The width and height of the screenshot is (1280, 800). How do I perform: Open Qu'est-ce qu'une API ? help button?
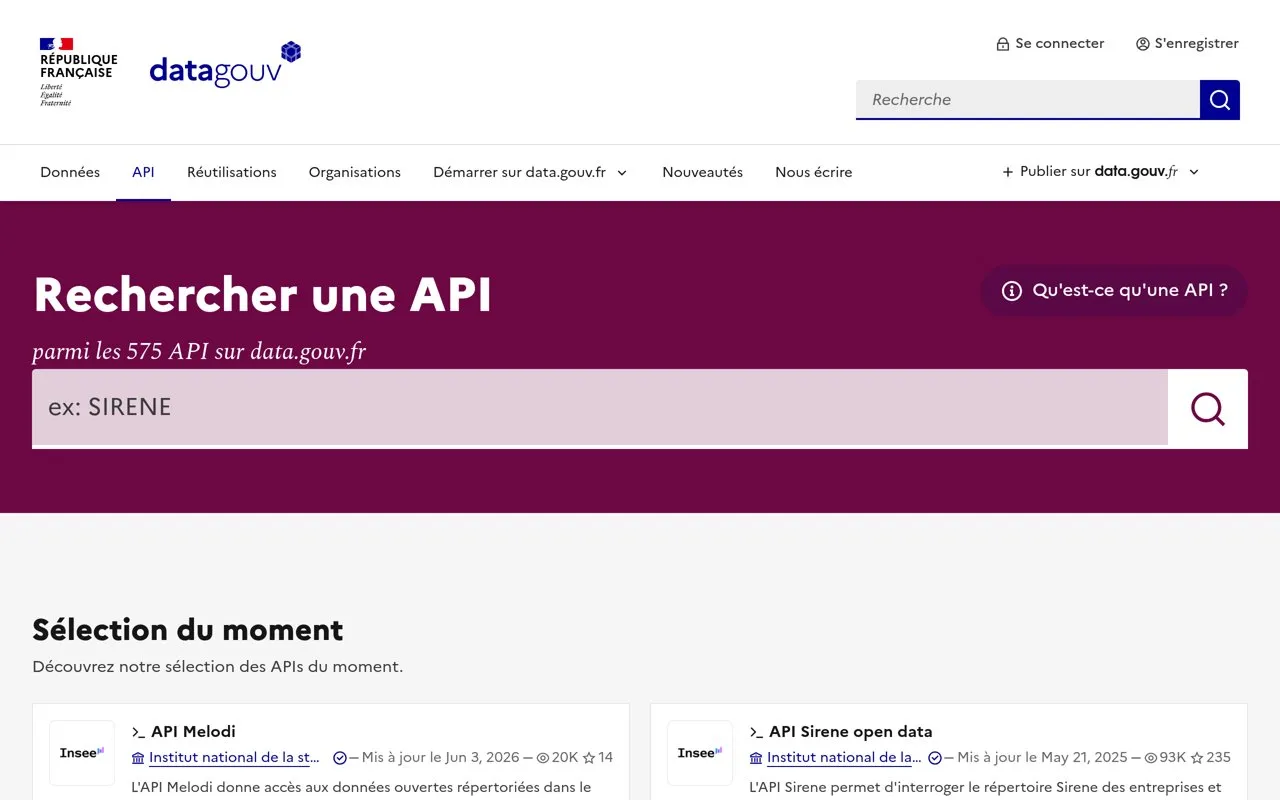(x=1114, y=291)
